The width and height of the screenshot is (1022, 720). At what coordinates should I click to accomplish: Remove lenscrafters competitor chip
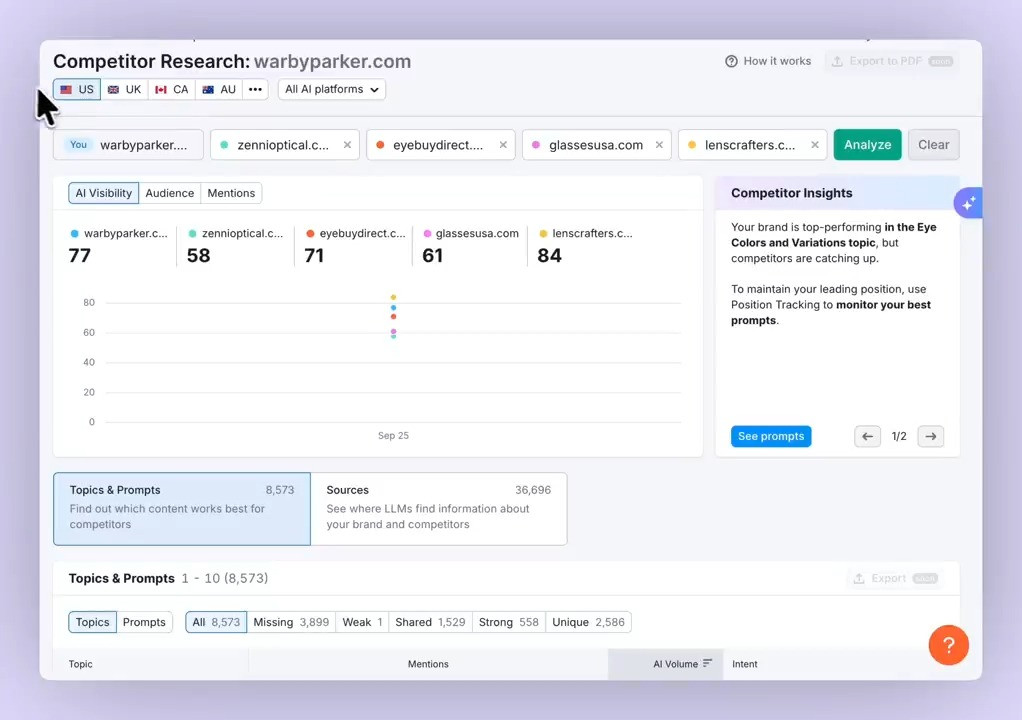point(815,145)
